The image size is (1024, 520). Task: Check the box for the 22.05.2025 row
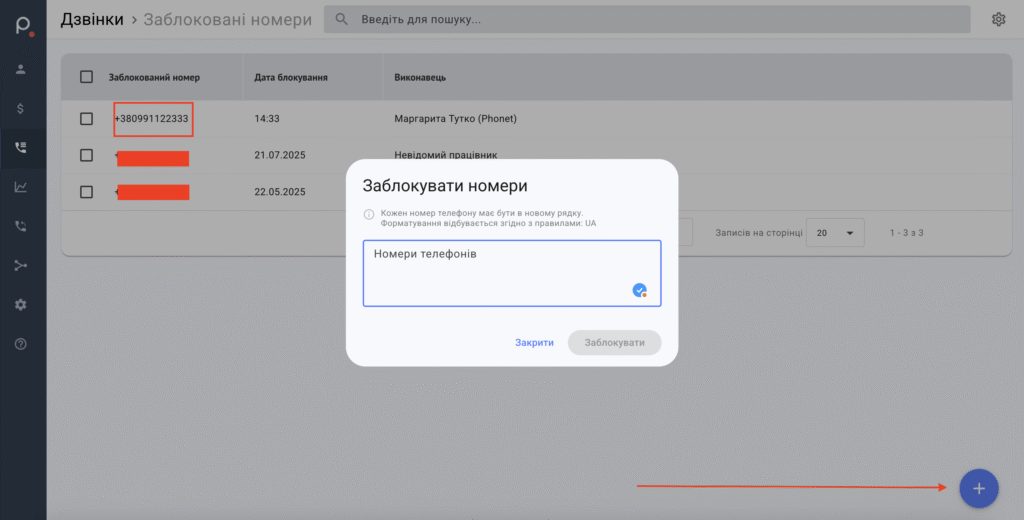click(86, 191)
